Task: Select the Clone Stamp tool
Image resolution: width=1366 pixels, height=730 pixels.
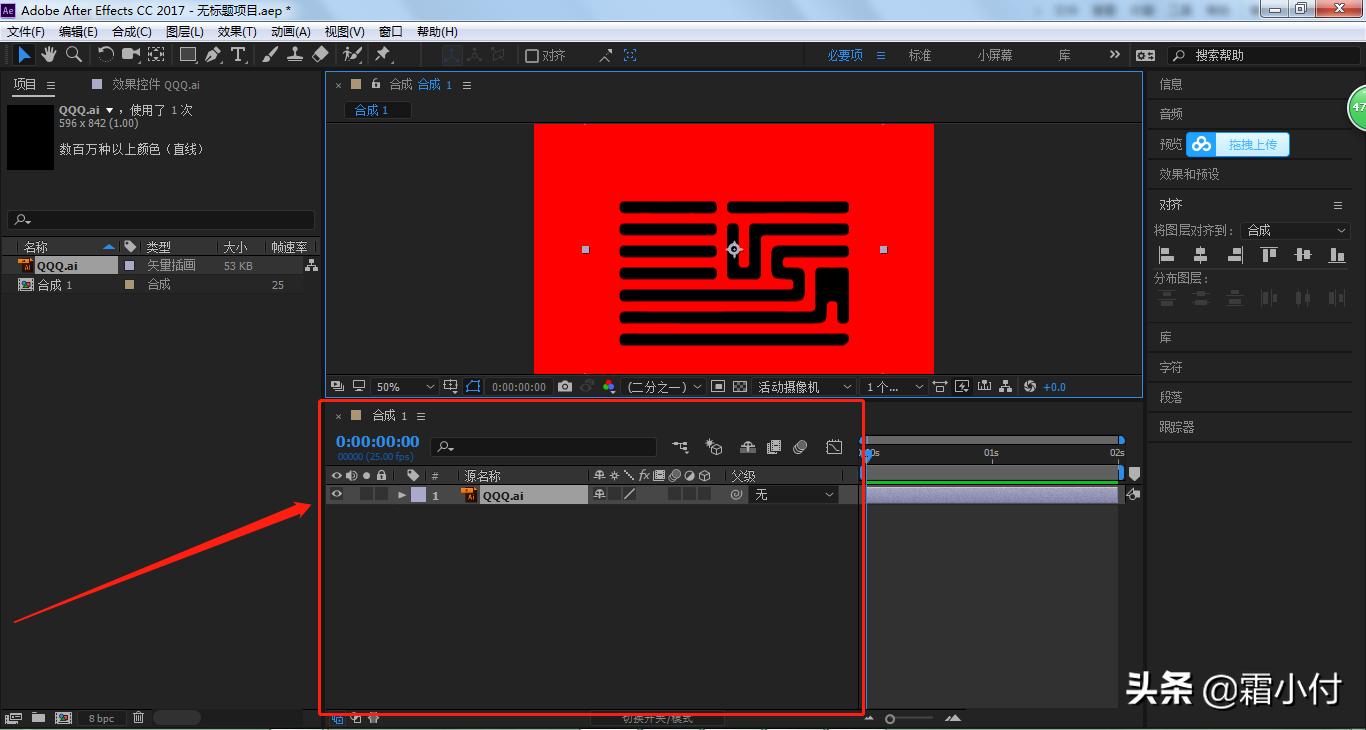Action: click(295, 55)
